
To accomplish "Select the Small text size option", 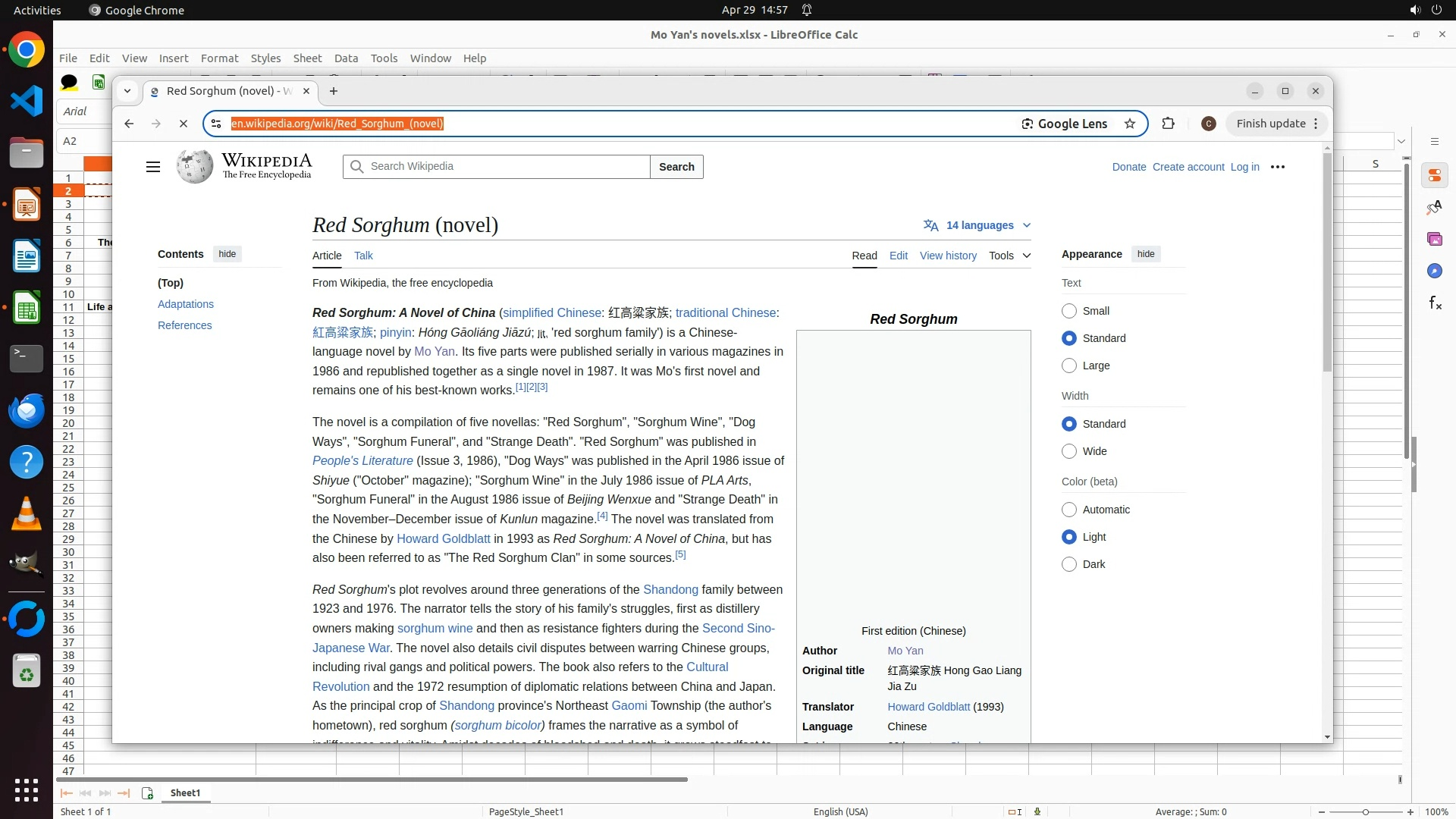I will tap(1069, 311).
